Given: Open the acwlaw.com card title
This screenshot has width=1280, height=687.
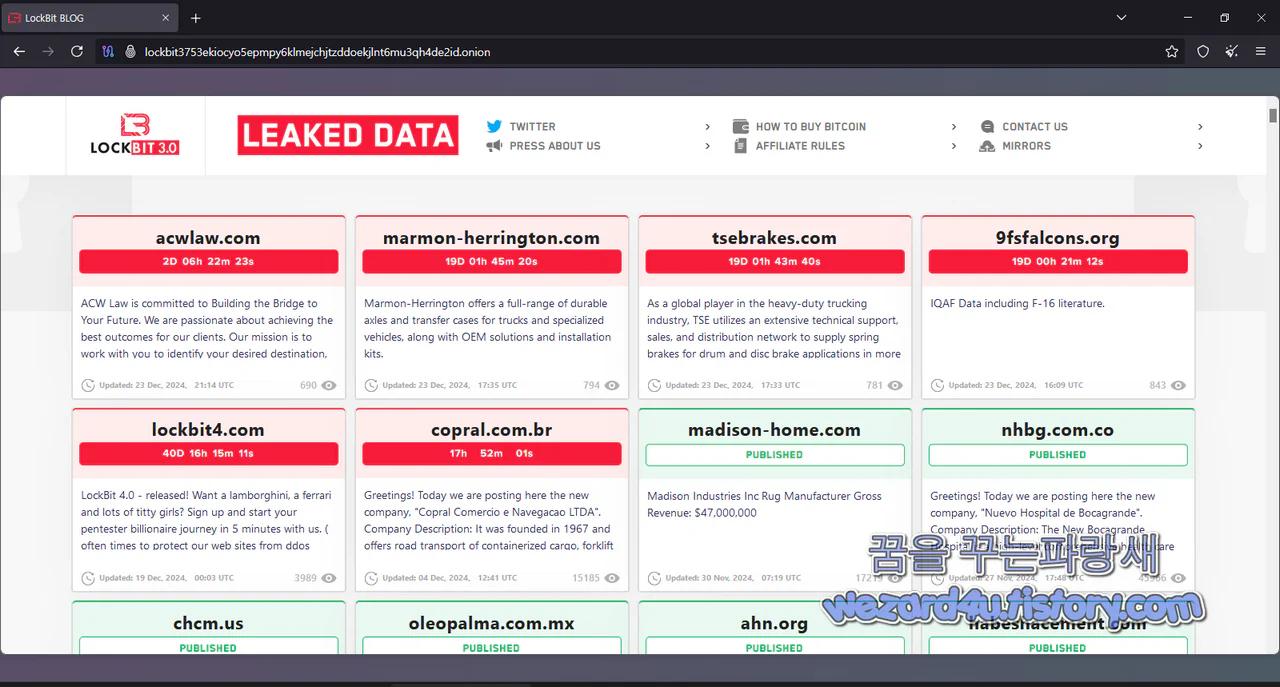Looking at the screenshot, I should [208, 238].
